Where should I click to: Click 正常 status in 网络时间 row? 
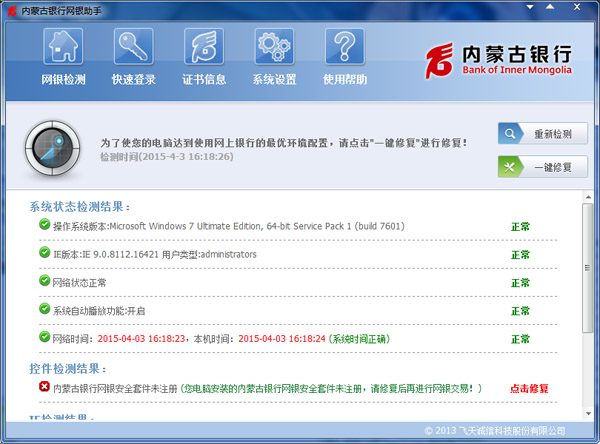[520, 339]
